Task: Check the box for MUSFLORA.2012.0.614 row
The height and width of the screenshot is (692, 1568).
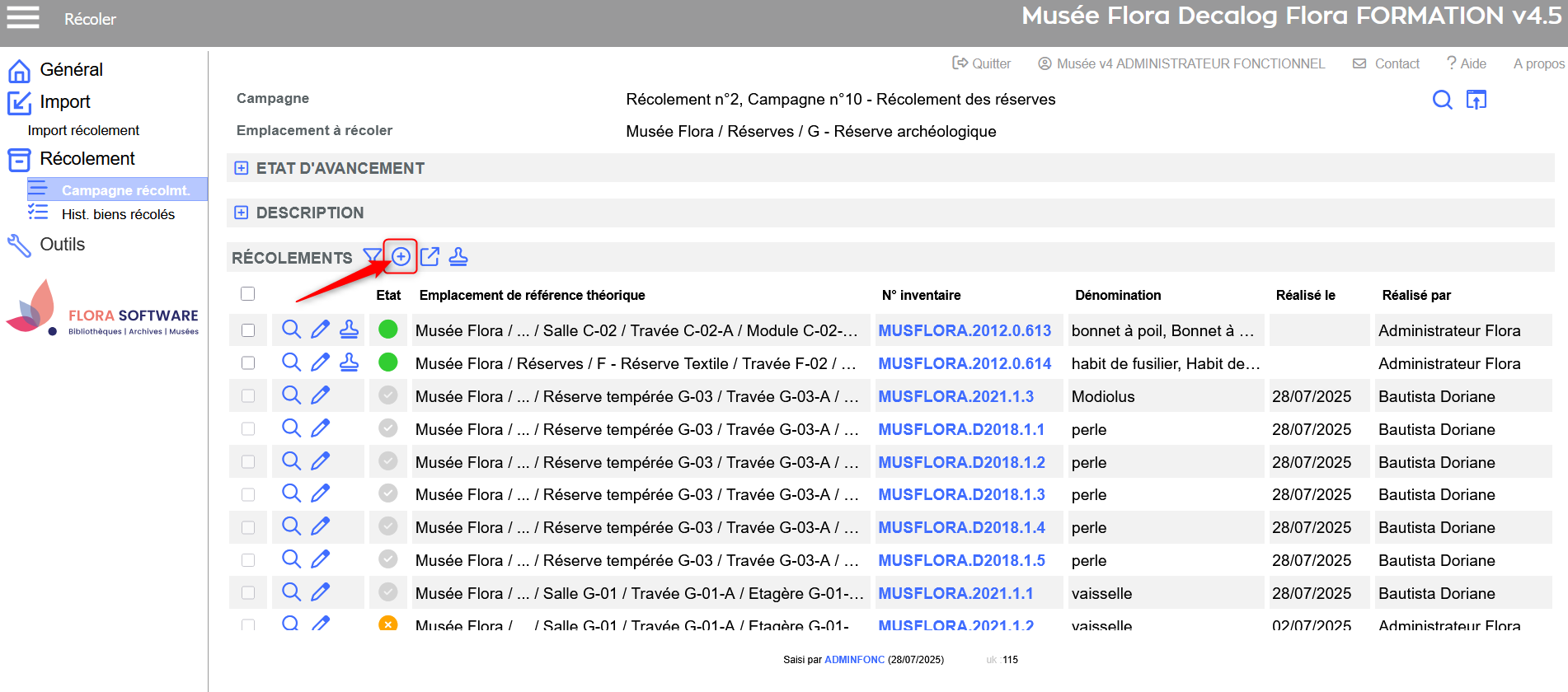Action: coord(247,363)
